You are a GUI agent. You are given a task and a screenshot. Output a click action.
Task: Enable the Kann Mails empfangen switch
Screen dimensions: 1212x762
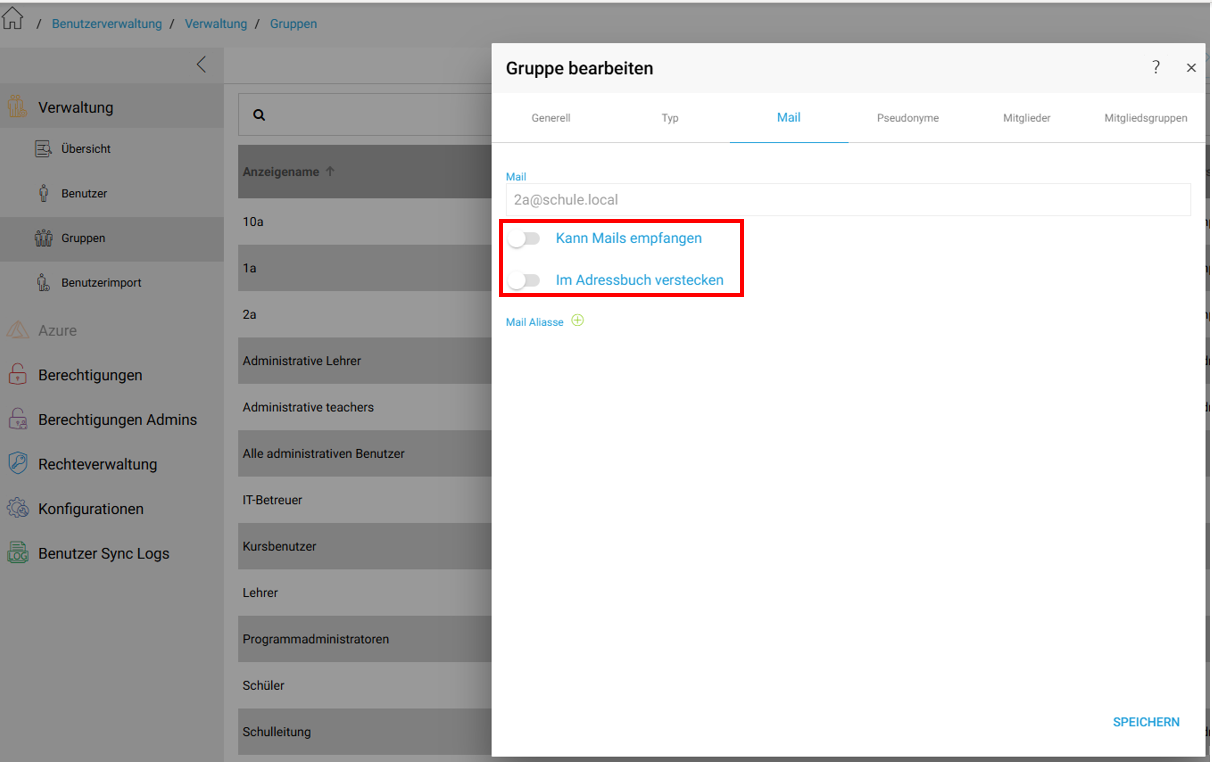coord(523,239)
